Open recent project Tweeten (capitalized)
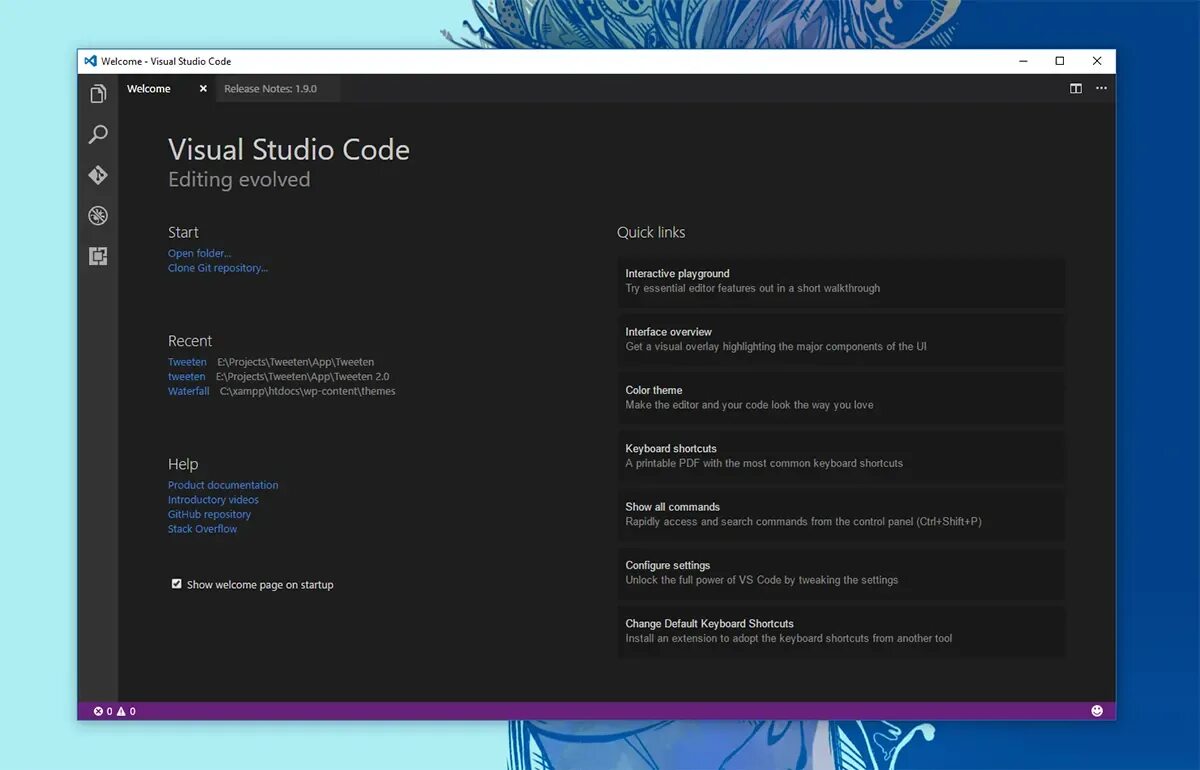 [187, 362]
